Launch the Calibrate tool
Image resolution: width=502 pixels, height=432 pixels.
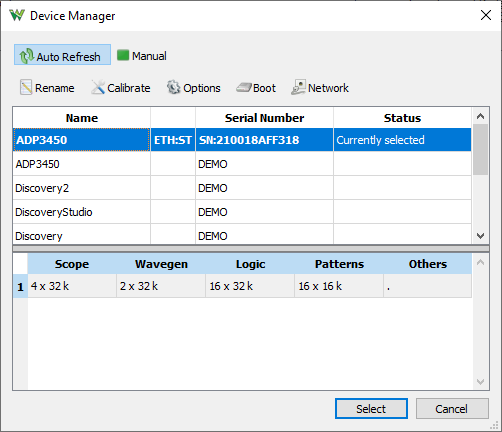(121, 88)
